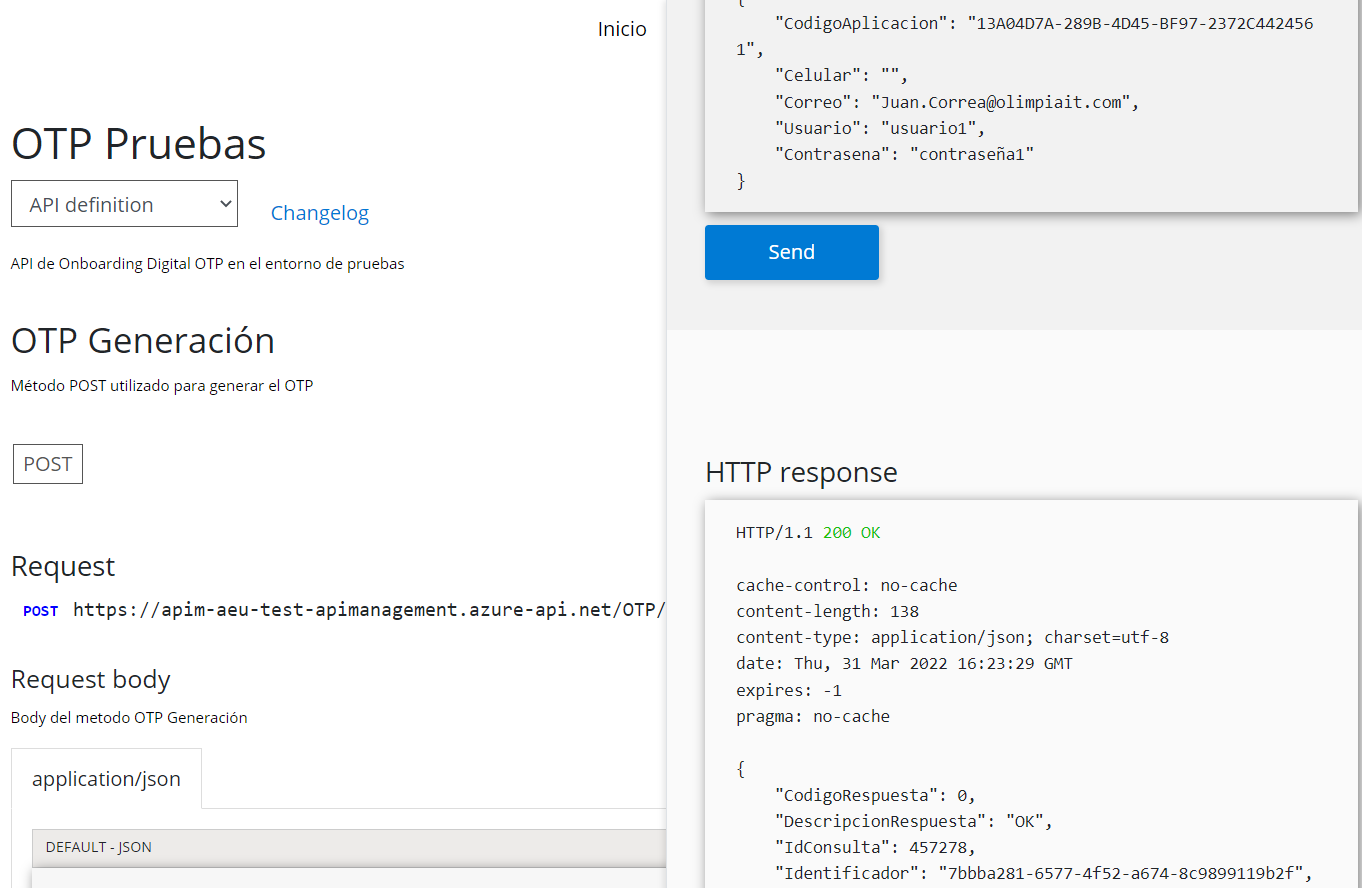Open the Changelog link
The image size is (1362, 888).
coord(319,213)
